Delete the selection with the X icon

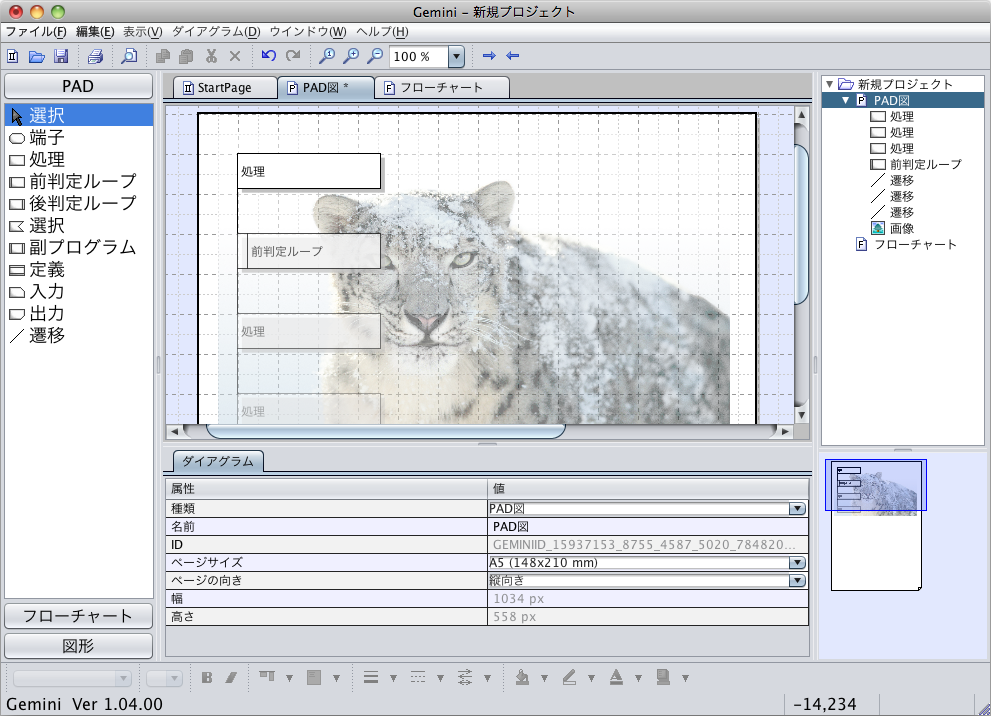(234, 56)
